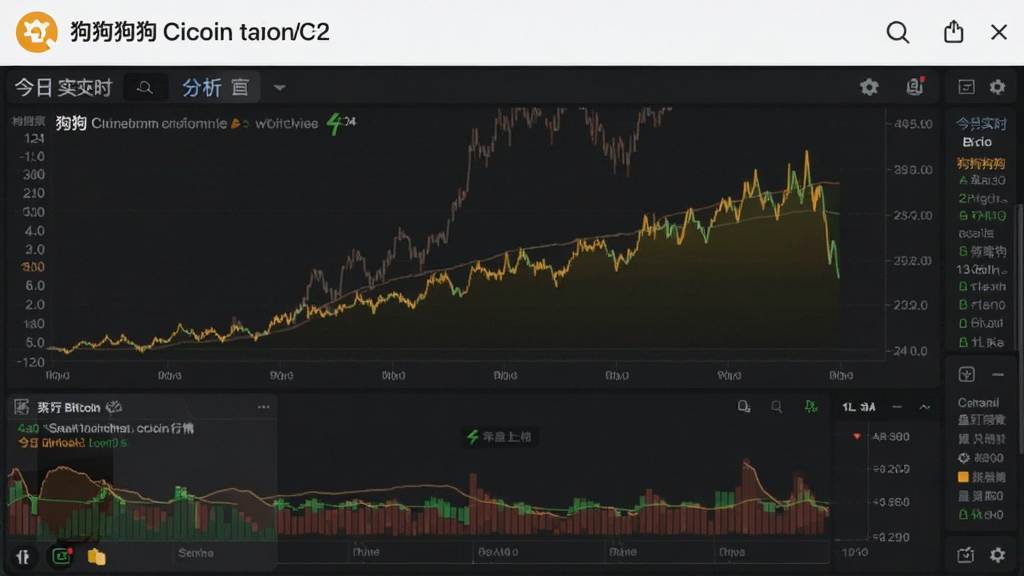Click the chart window icon atop the right sidebar
The width and height of the screenshot is (1024, 576).
tap(967, 87)
